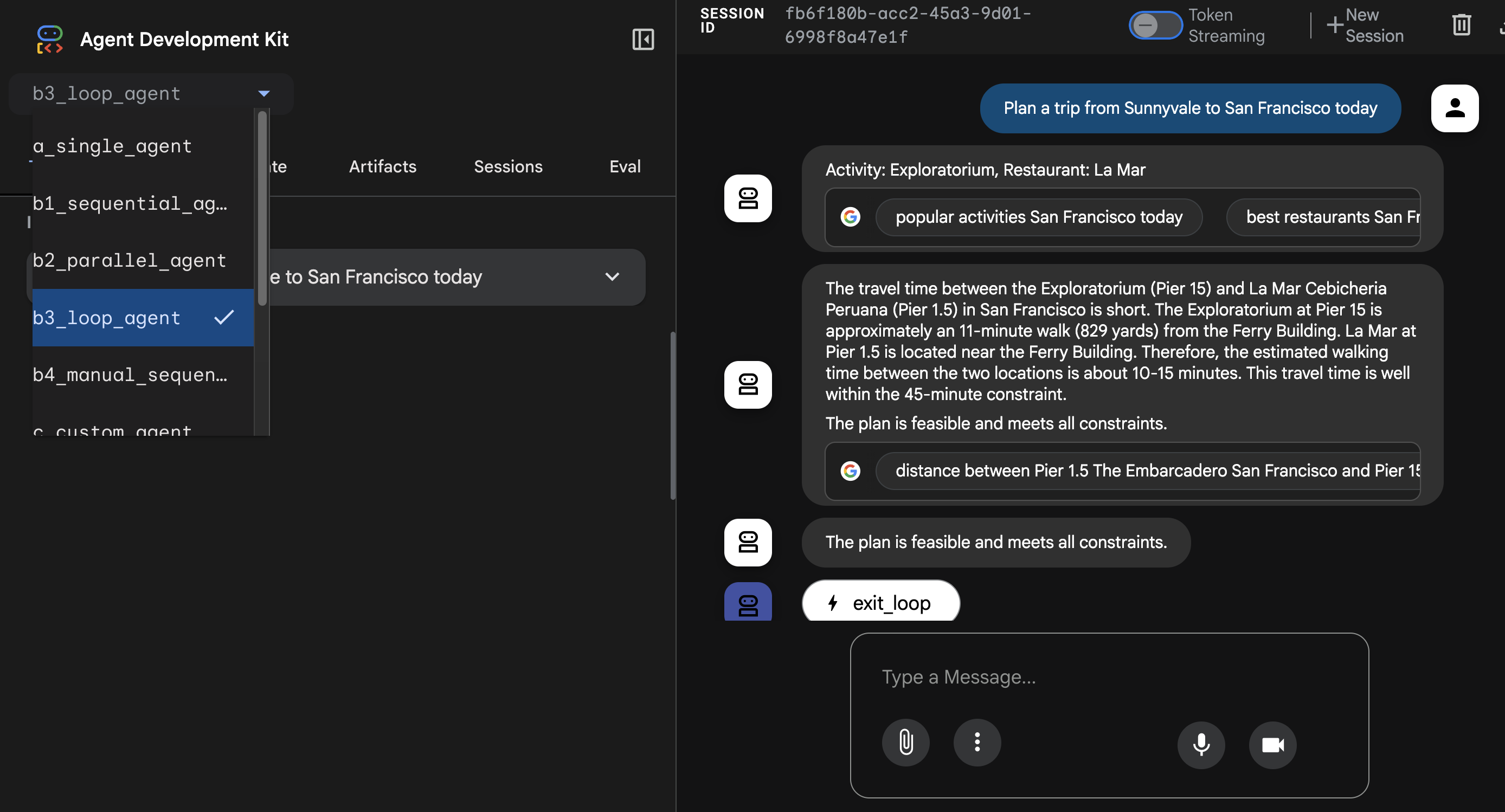
Task: Open the three-dot more options button
Action: click(977, 743)
